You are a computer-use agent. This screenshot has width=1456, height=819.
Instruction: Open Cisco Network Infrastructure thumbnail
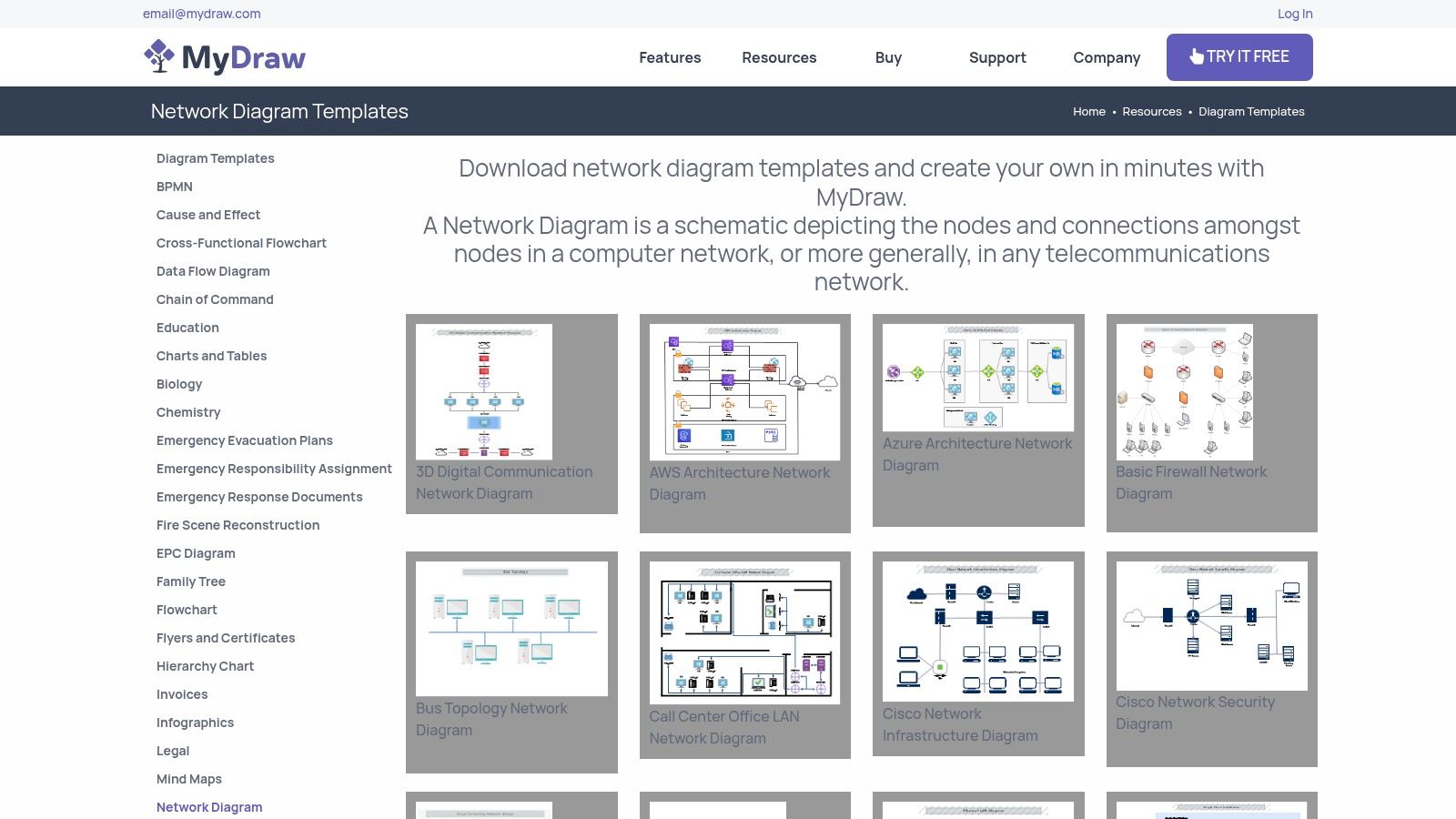pyautogui.click(x=978, y=632)
